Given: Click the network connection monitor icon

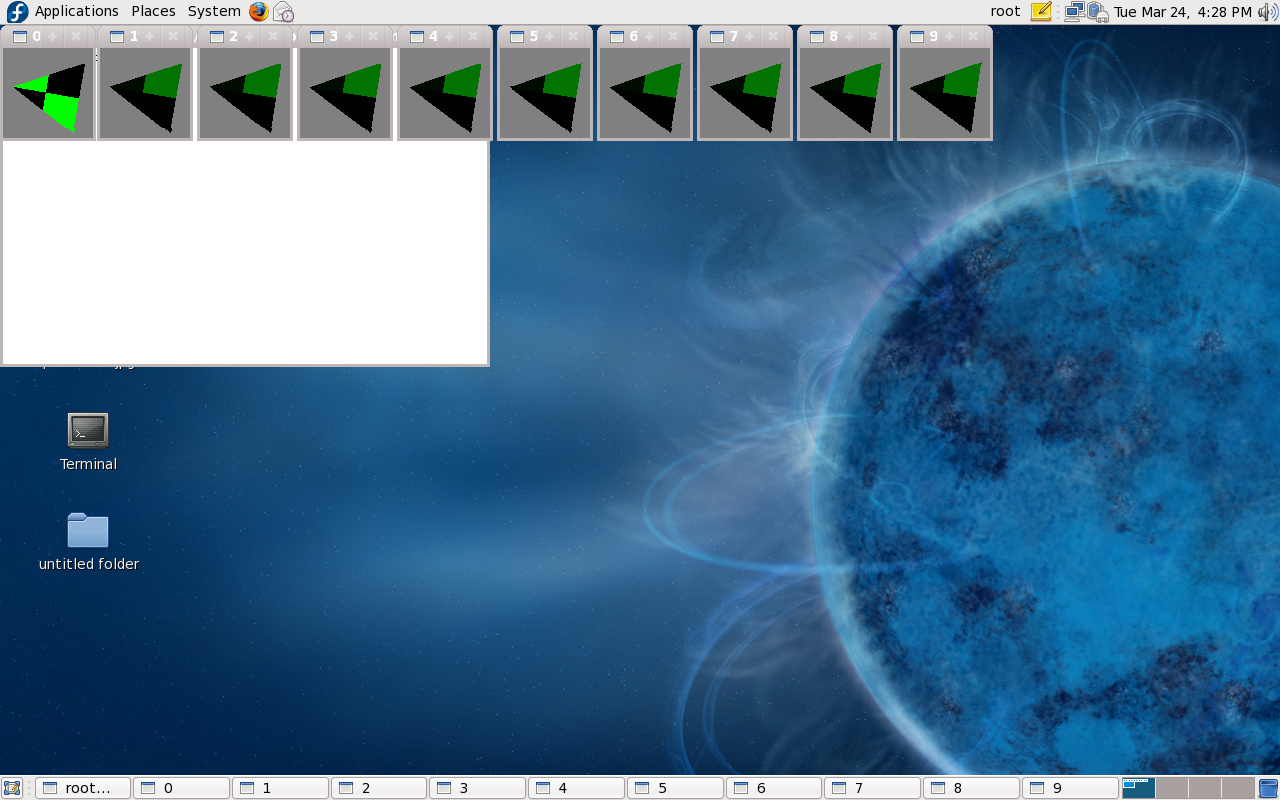Looking at the screenshot, I should coord(1074,11).
